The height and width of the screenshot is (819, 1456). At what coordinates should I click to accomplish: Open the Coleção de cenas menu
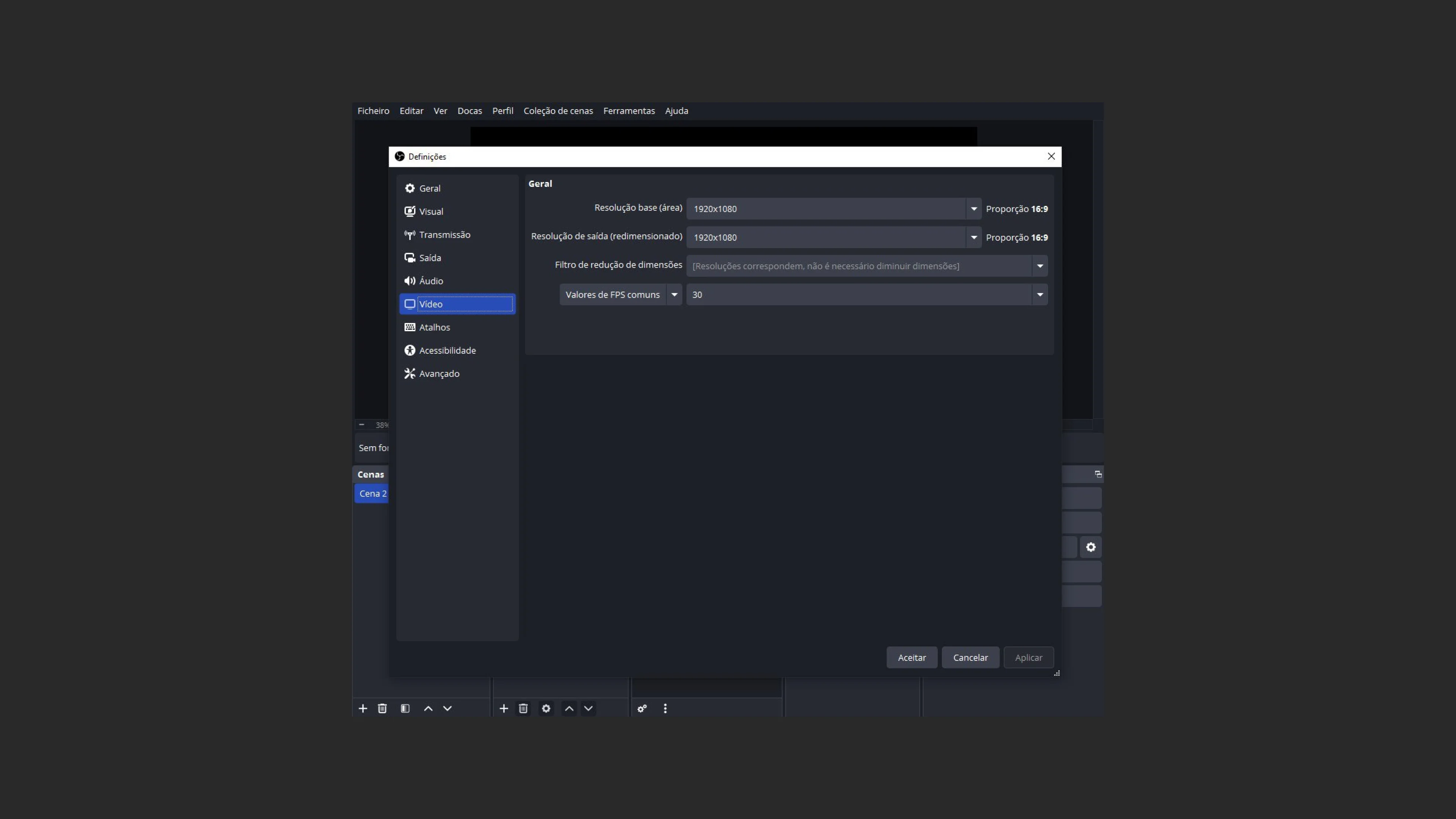pyautogui.click(x=558, y=111)
